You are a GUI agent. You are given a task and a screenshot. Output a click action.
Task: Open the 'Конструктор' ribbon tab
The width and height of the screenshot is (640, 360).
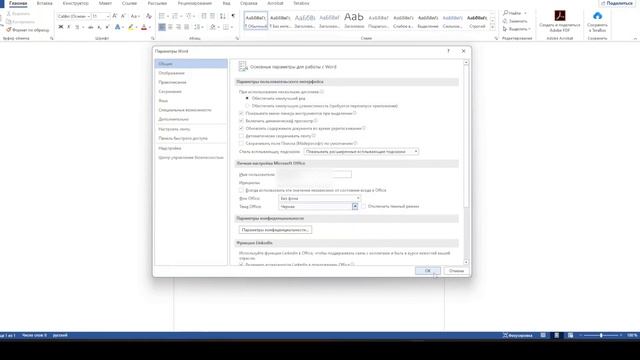tap(76, 3)
